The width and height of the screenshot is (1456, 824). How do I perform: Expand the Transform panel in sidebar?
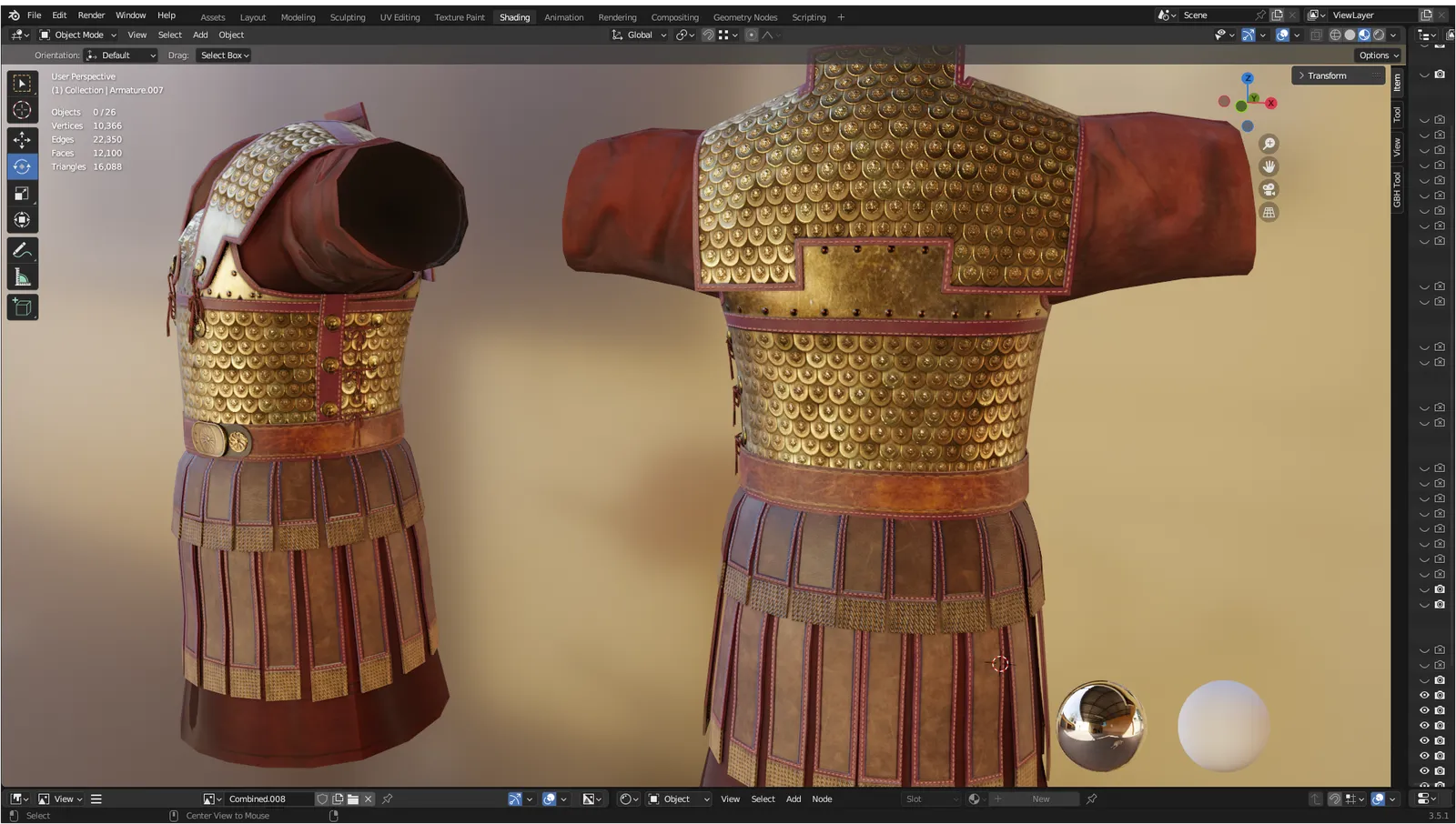(x=1338, y=75)
